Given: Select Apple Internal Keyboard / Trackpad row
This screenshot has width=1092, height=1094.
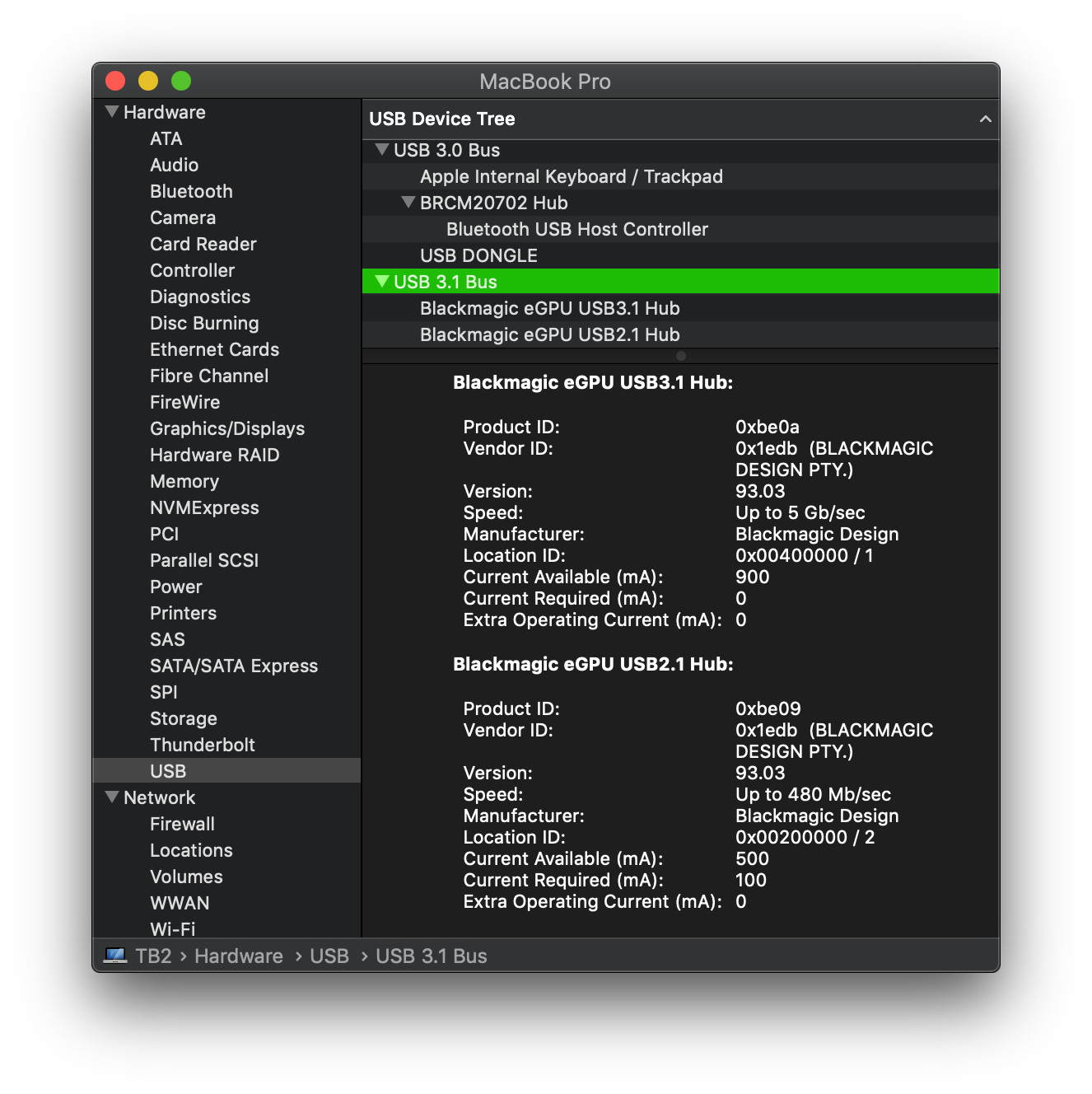Looking at the screenshot, I should point(680,176).
